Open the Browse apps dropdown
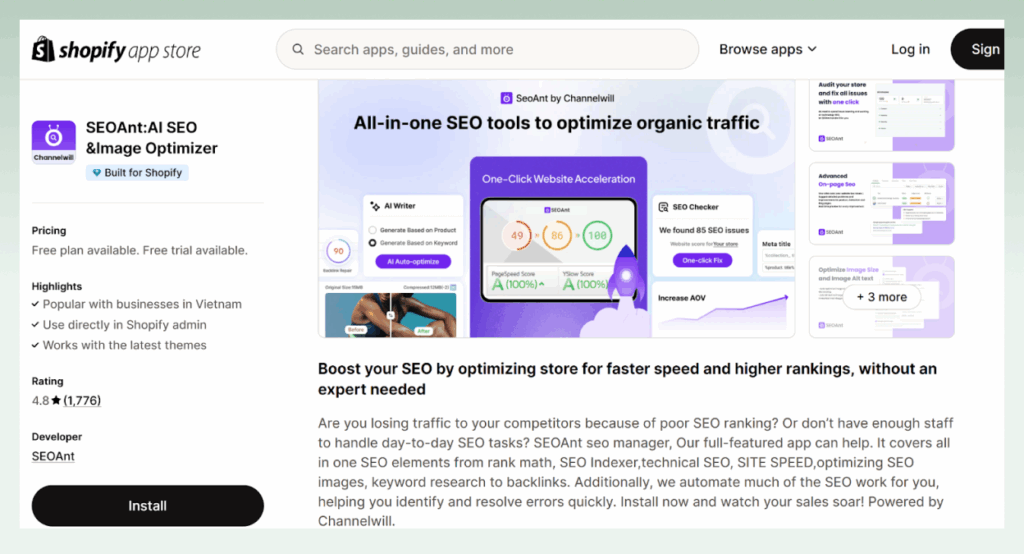Image resolution: width=1024 pixels, height=554 pixels. [768, 49]
